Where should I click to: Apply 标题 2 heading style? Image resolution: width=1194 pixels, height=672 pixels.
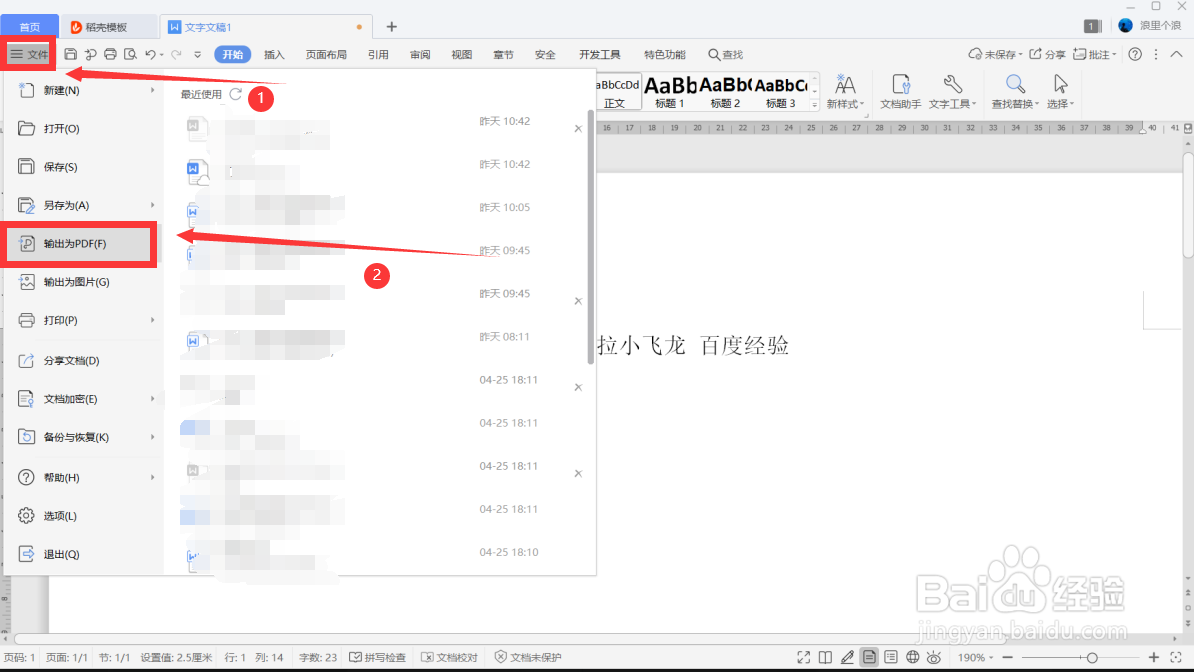tap(725, 91)
